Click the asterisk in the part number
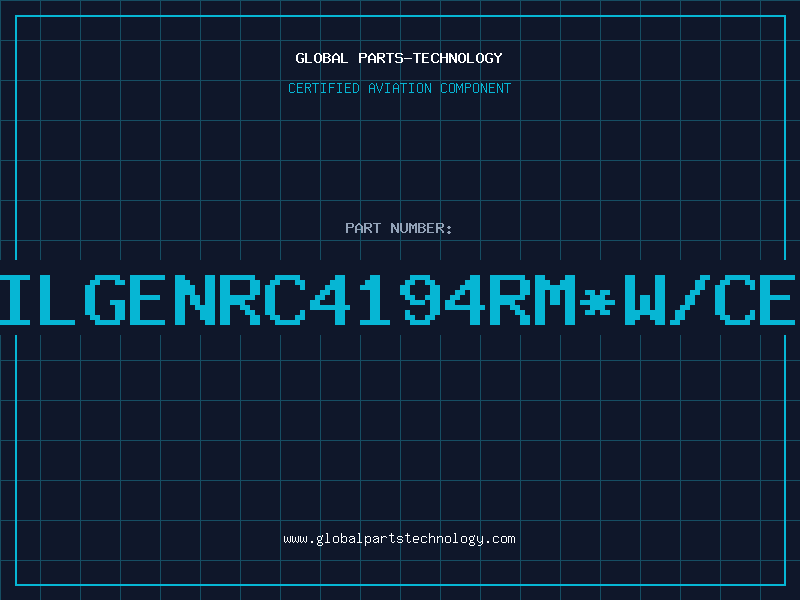This screenshot has width=800, height=600. (x=598, y=302)
